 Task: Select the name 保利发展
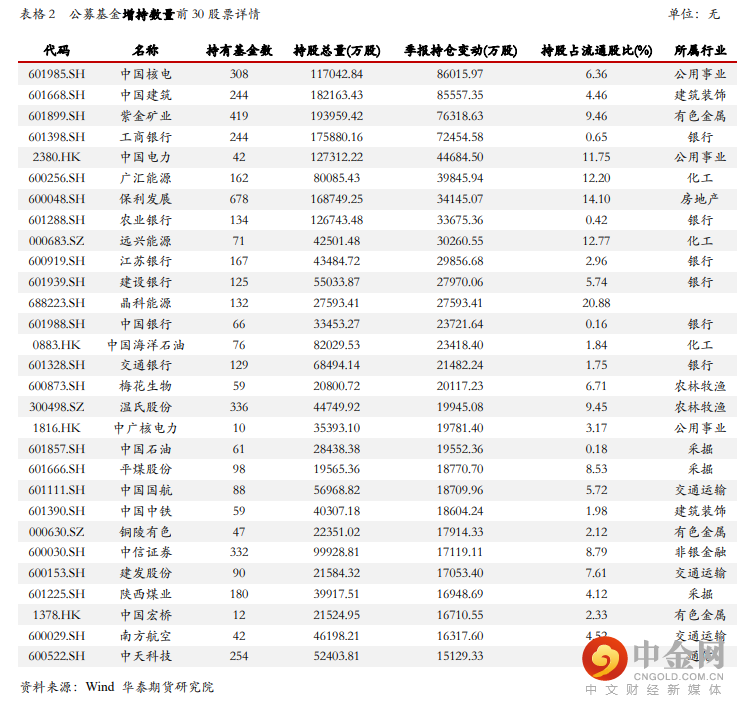click(x=146, y=199)
